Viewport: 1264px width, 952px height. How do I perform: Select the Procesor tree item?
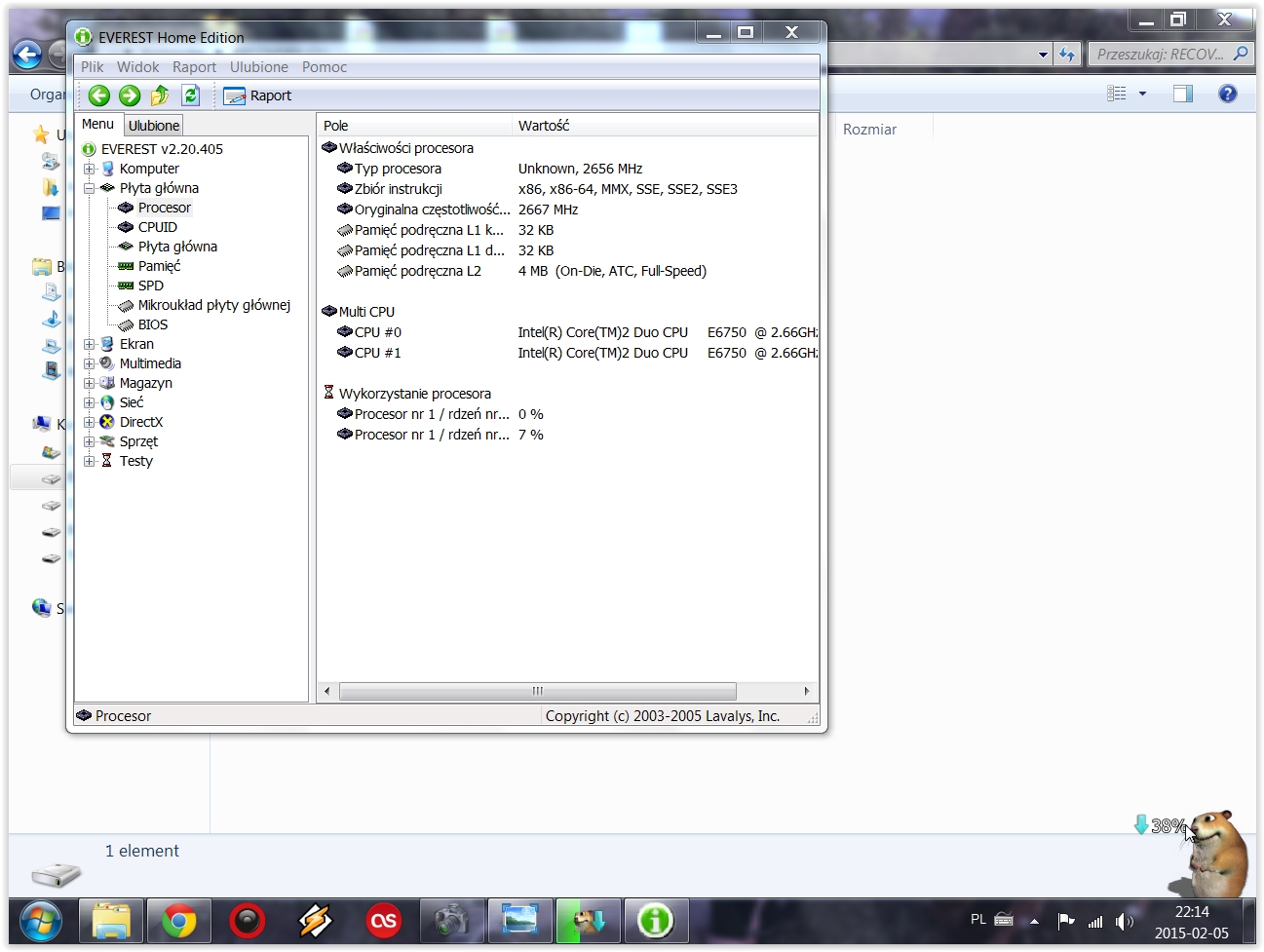164,208
